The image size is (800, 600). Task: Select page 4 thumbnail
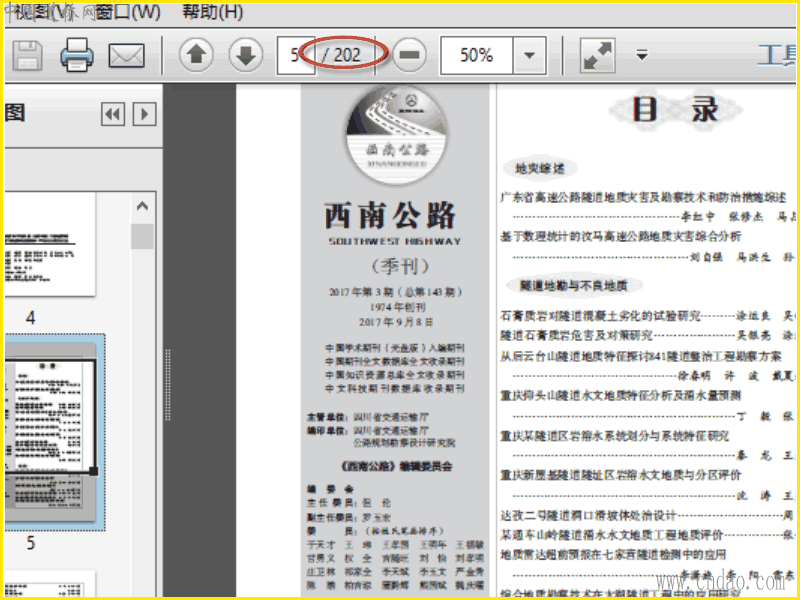pyautogui.click(x=49, y=244)
